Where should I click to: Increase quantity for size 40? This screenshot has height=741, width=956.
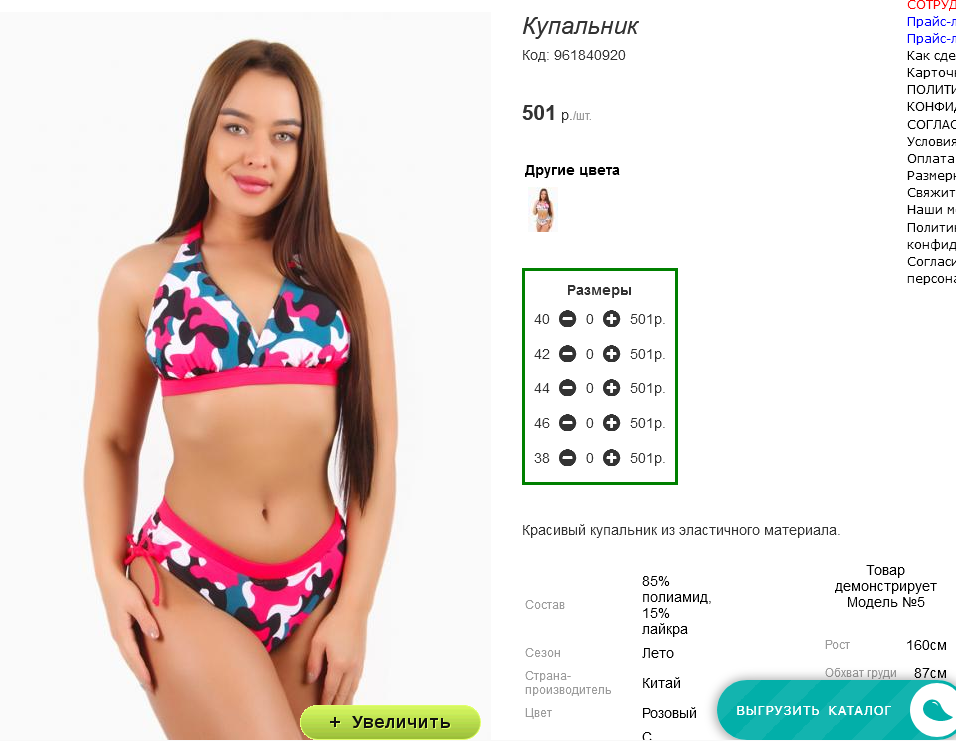(611, 319)
